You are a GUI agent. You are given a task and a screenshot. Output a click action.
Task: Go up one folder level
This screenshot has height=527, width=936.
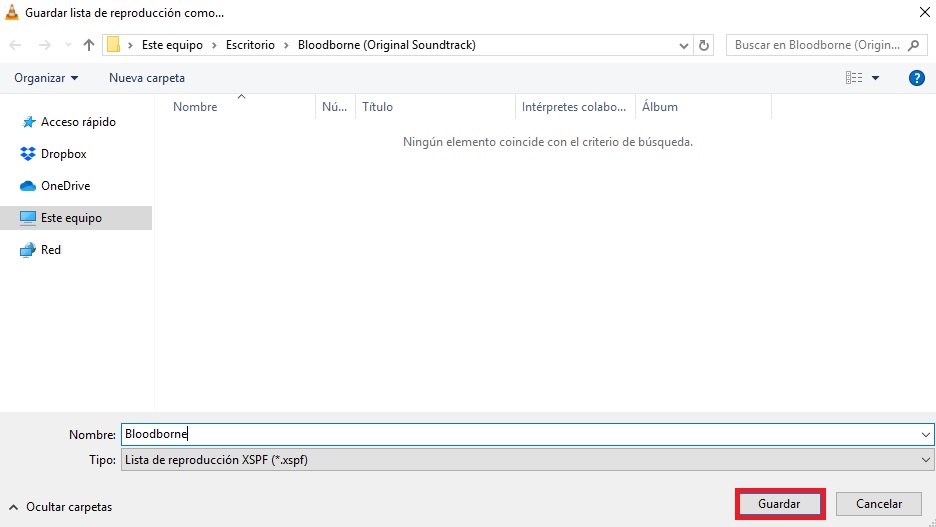(x=89, y=45)
